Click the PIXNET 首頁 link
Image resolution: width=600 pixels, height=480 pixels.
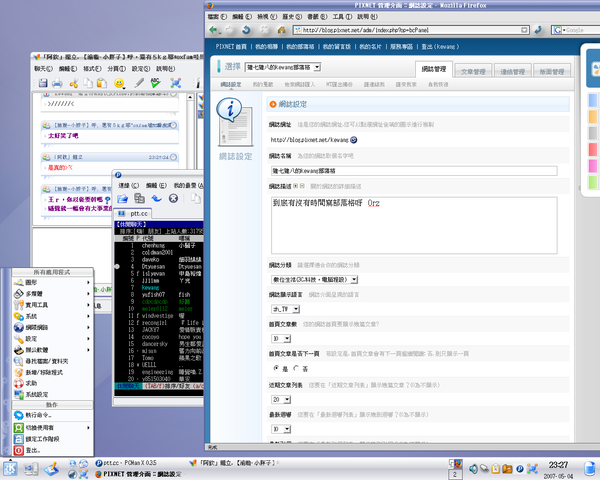(x=231, y=47)
